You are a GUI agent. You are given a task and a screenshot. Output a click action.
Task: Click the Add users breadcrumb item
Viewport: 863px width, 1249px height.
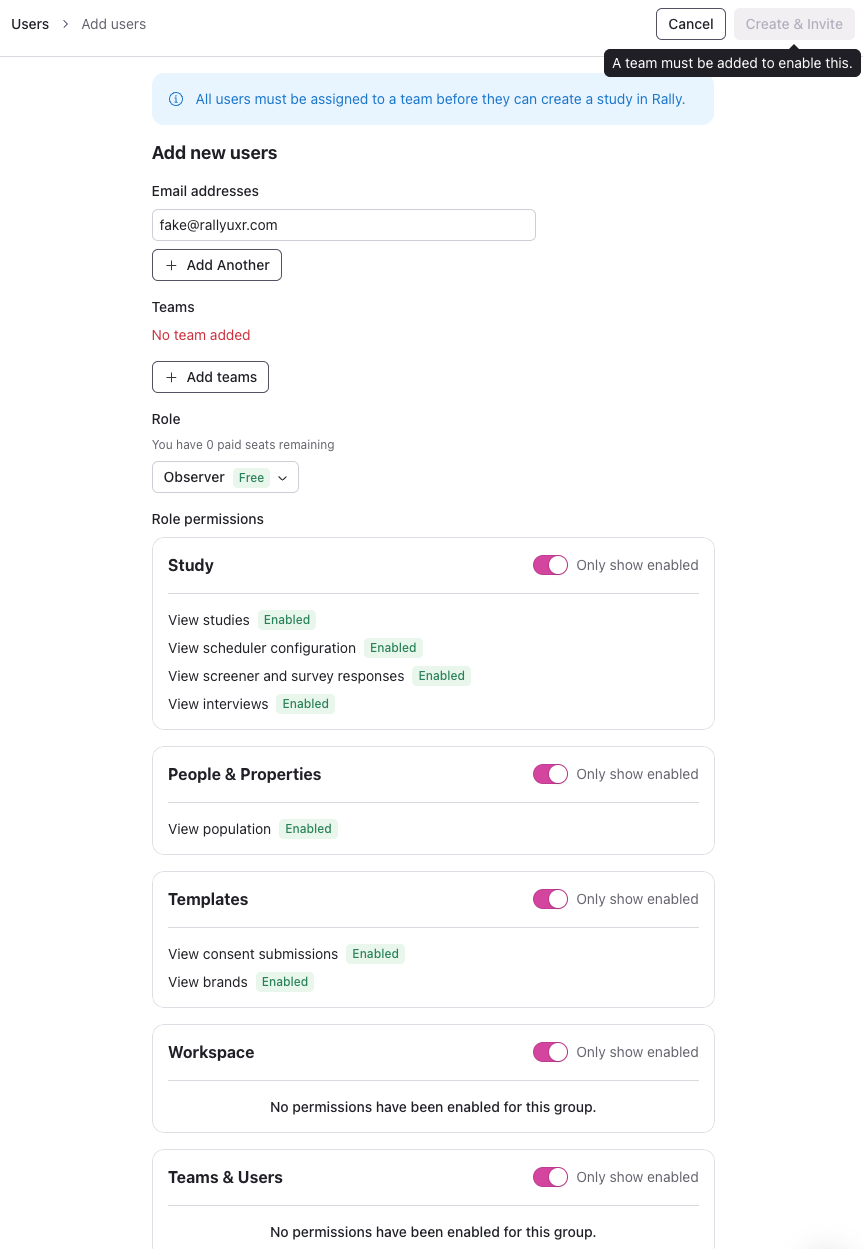pos(114,24)
